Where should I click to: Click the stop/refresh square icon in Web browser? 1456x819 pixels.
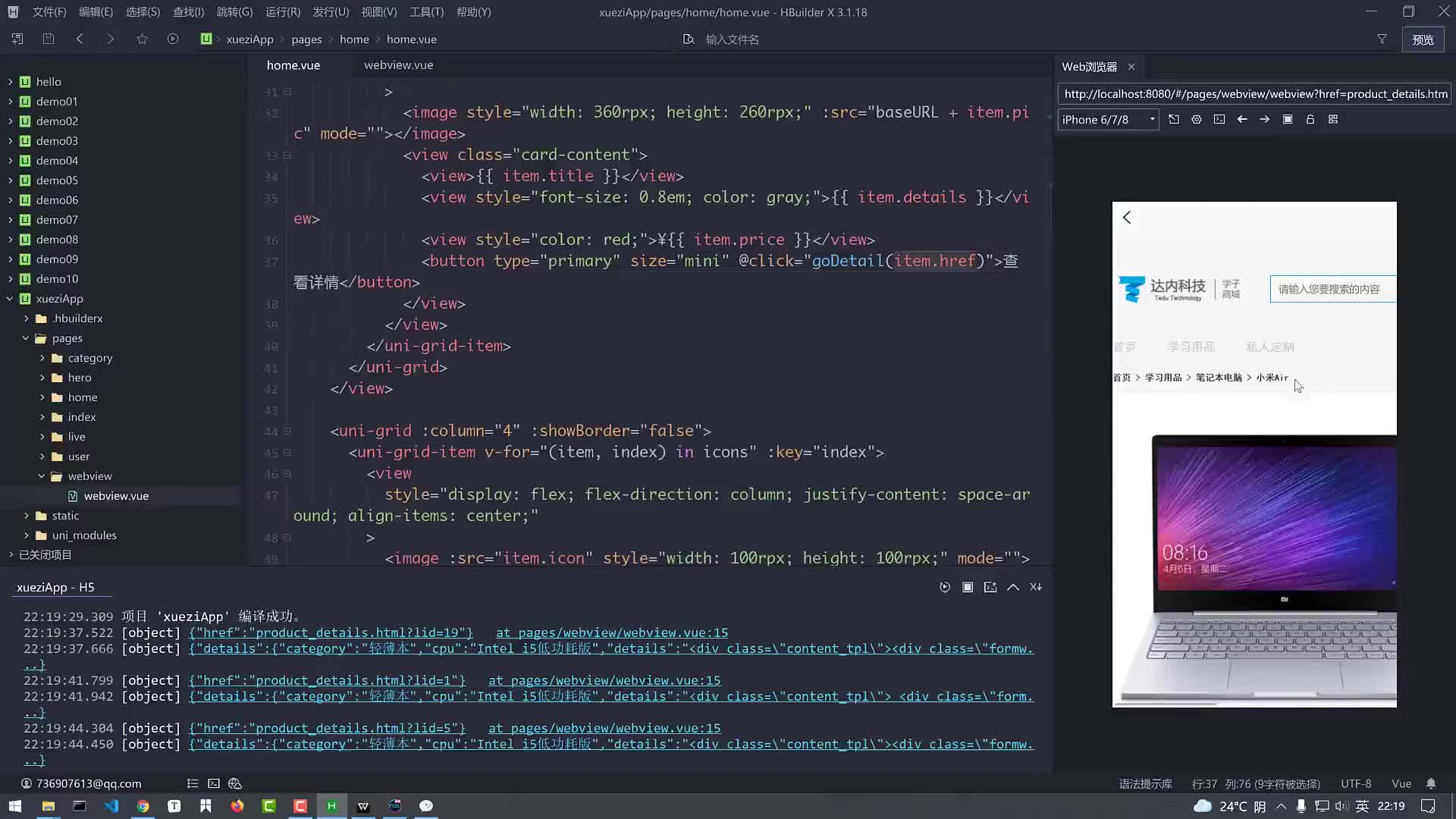click(x=1288, y=119)
